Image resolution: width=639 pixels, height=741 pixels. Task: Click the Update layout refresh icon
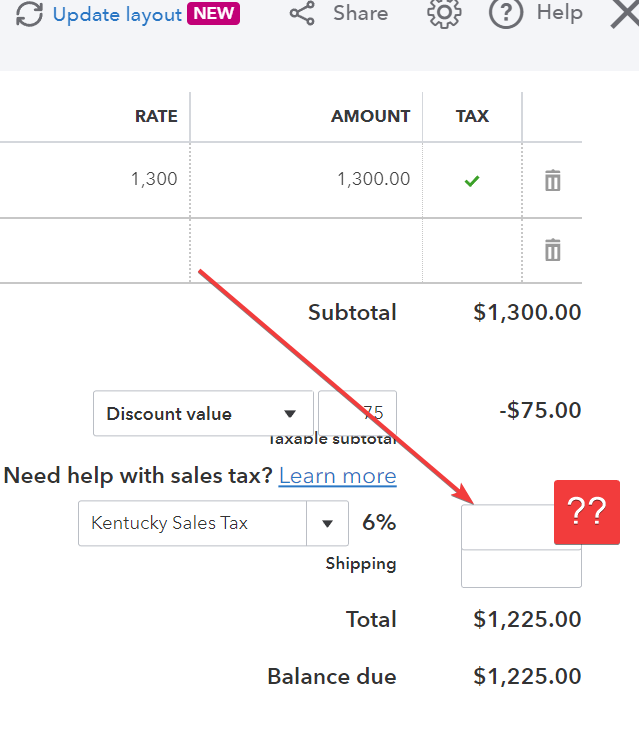pyautogui.click(x=29, y=14)
